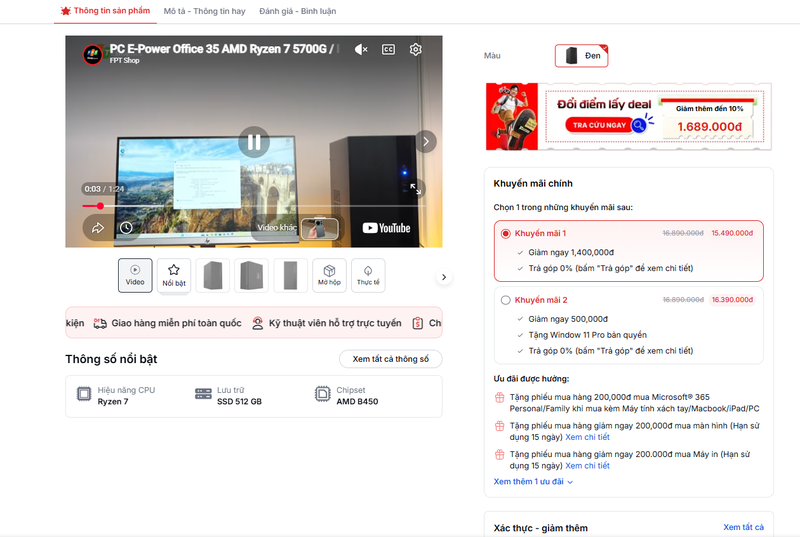Click the FPT Shop channel name
The height and width of the screenshot is (537, 800).
coord(124,61)
